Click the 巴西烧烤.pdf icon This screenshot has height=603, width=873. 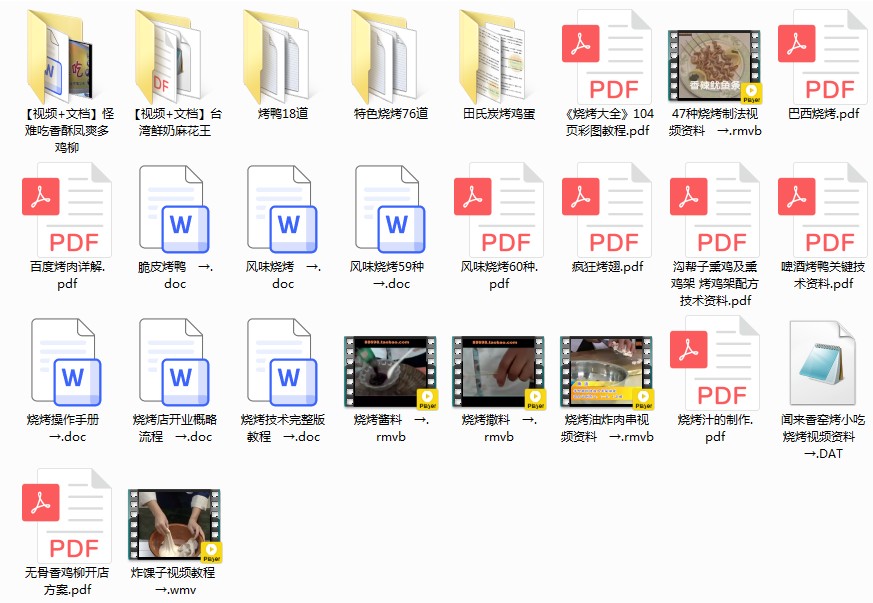pyautogui.click(x=823, y=56)
